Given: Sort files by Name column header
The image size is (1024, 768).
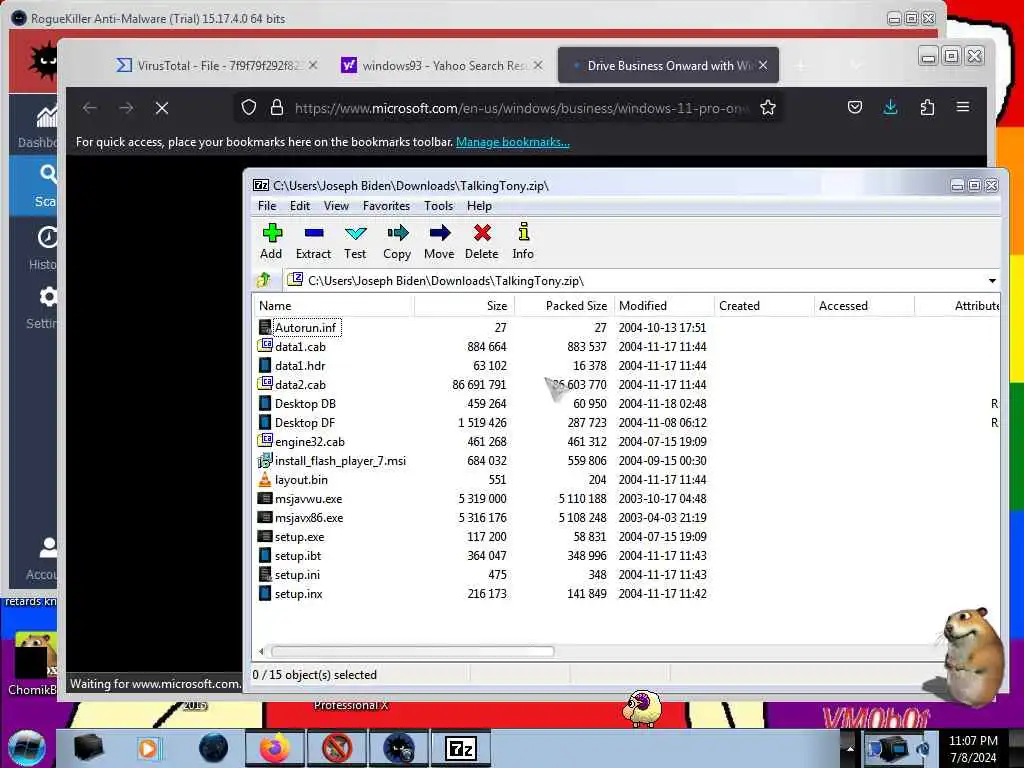Looking at the screenshot, I should (x=334, y=306).
